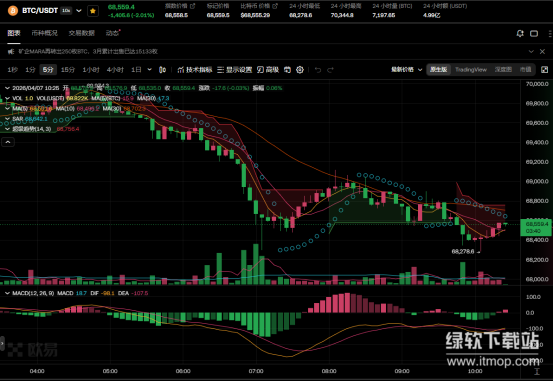Collapse the date OHLC legend row chevron
The width and height of the screenshot is (554, 381).
(x=7, y=88)
